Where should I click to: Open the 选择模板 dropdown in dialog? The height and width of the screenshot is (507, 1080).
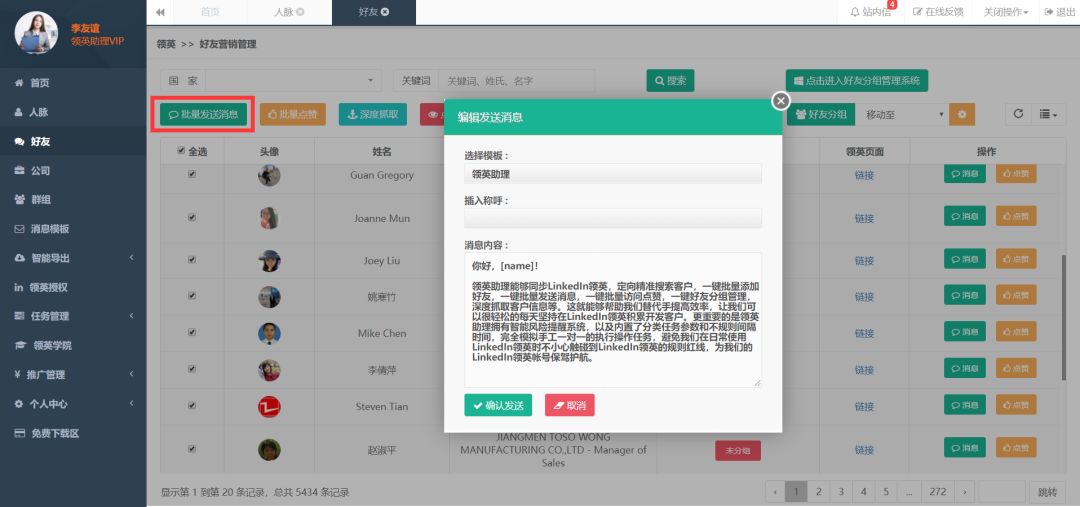613,174
